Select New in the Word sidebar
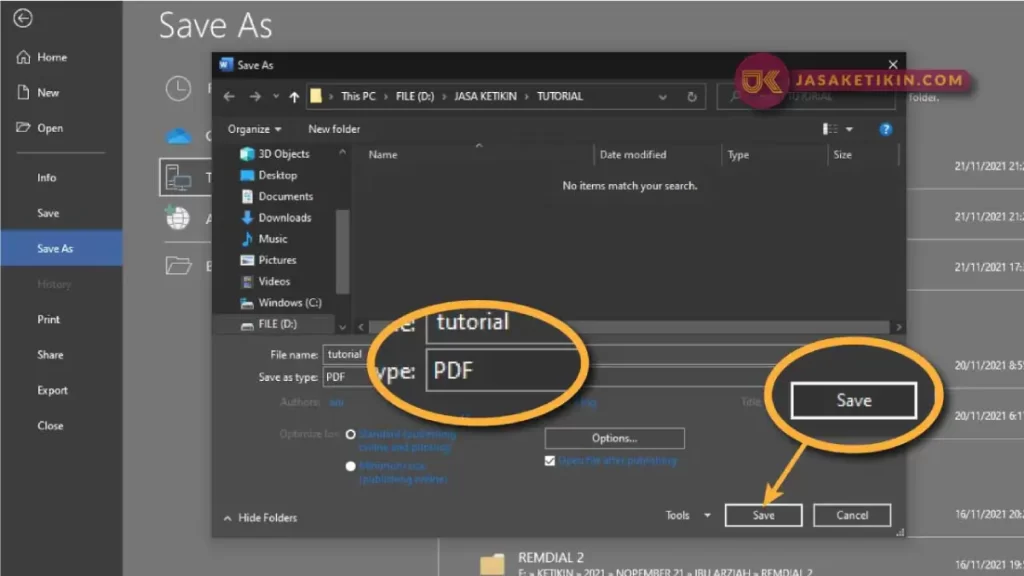Screen dimensions: 1024x576 coord(39,93)
